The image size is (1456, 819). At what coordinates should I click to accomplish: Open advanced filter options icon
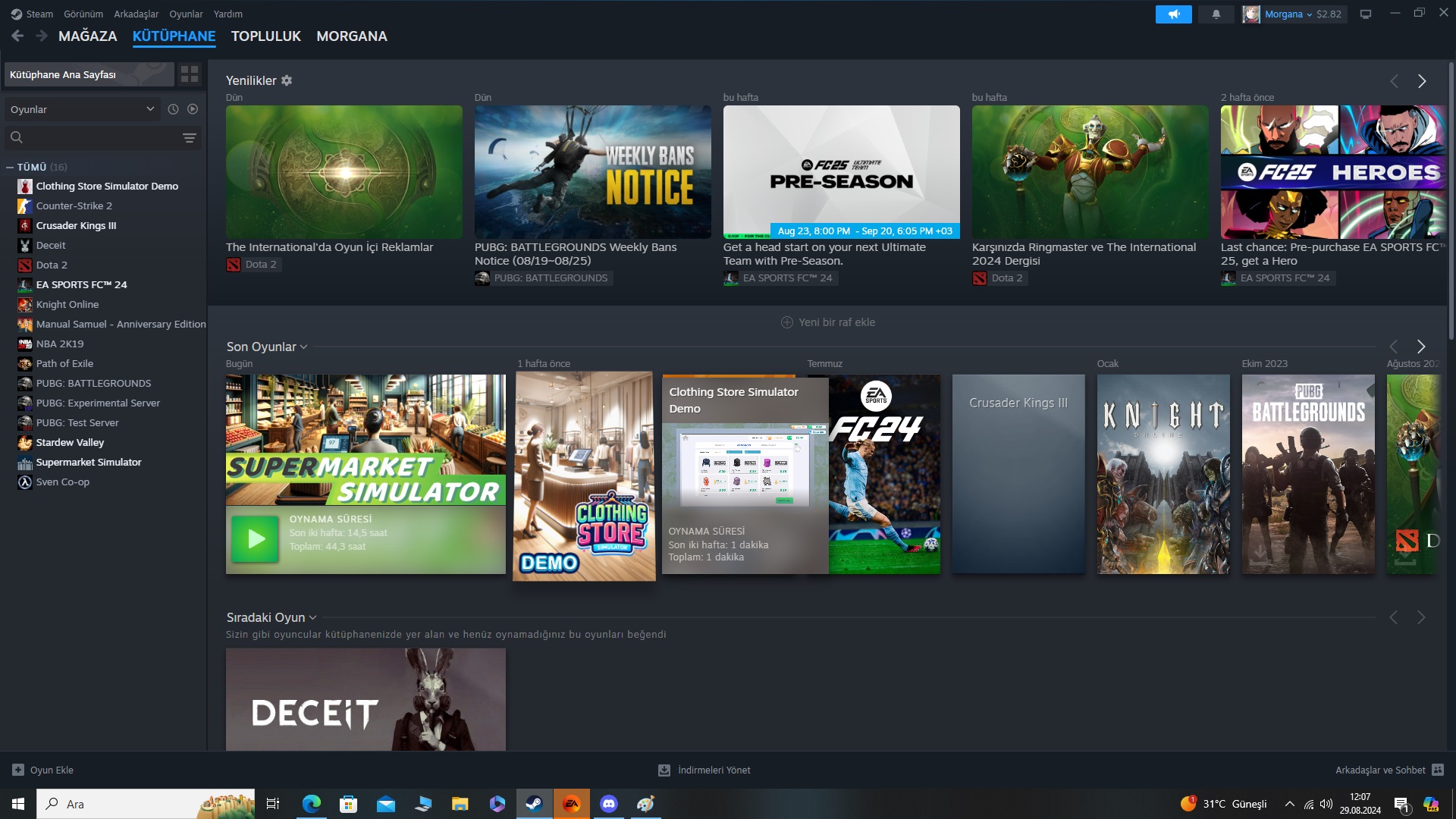pos(190,138)
